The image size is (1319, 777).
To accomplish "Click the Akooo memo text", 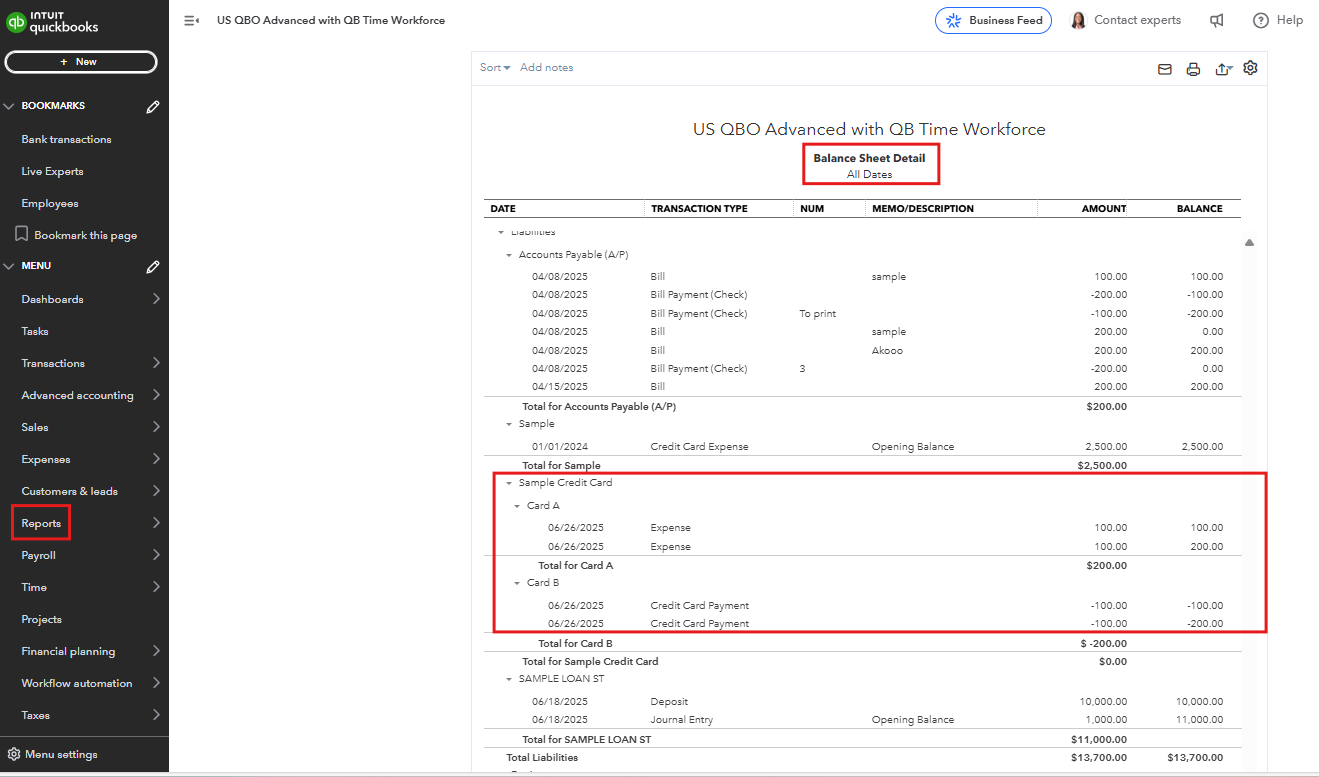I will pos(887,350).
